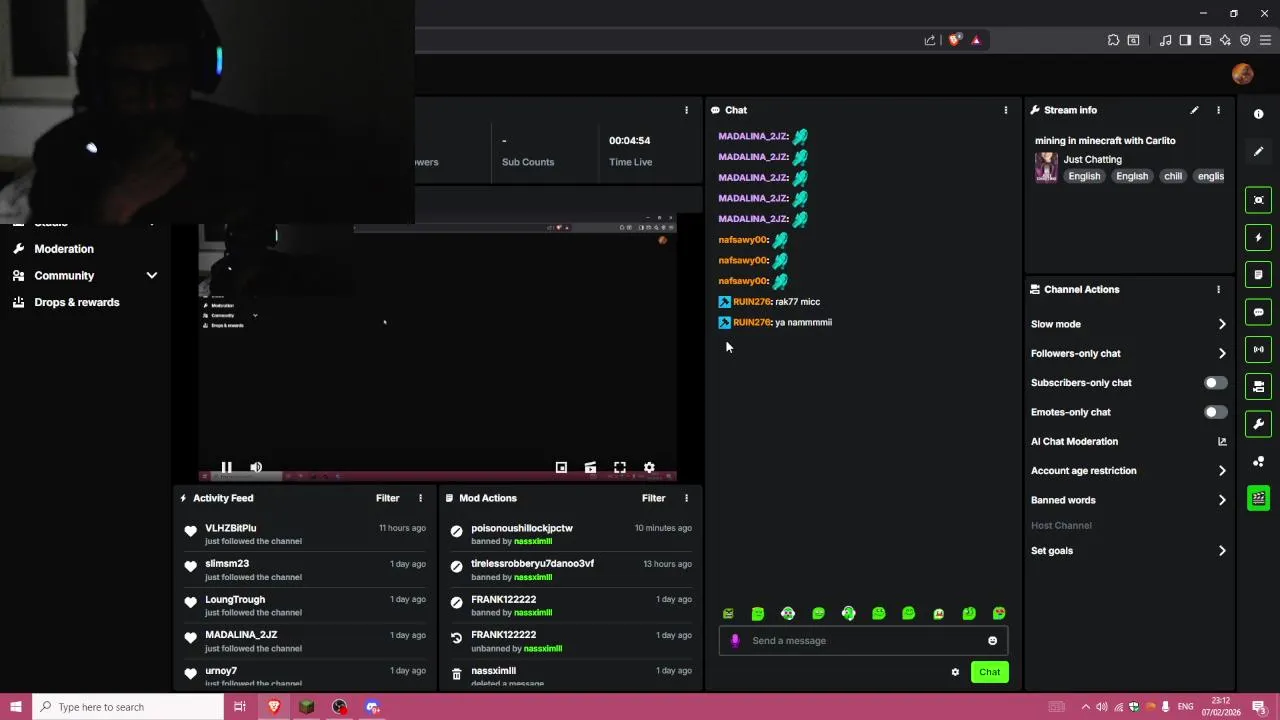The width and height of the screenshot is (1280, 720).
Task: Toggle mini-player mode on preview
Action: coord(561,467)
